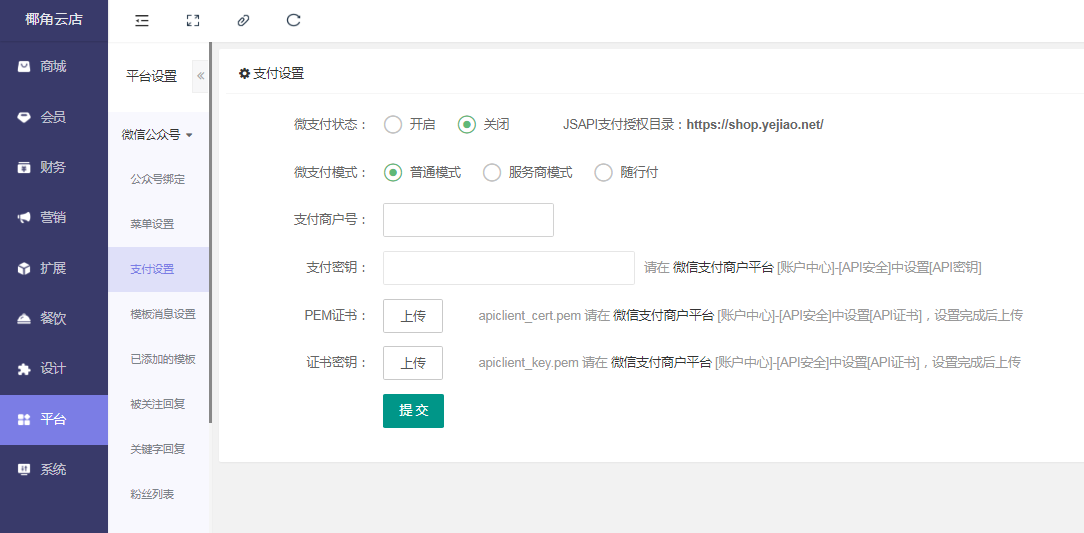Focus the 支付密钥 input field
Screen dimensions: 1084x533
[x=509, y=268]
